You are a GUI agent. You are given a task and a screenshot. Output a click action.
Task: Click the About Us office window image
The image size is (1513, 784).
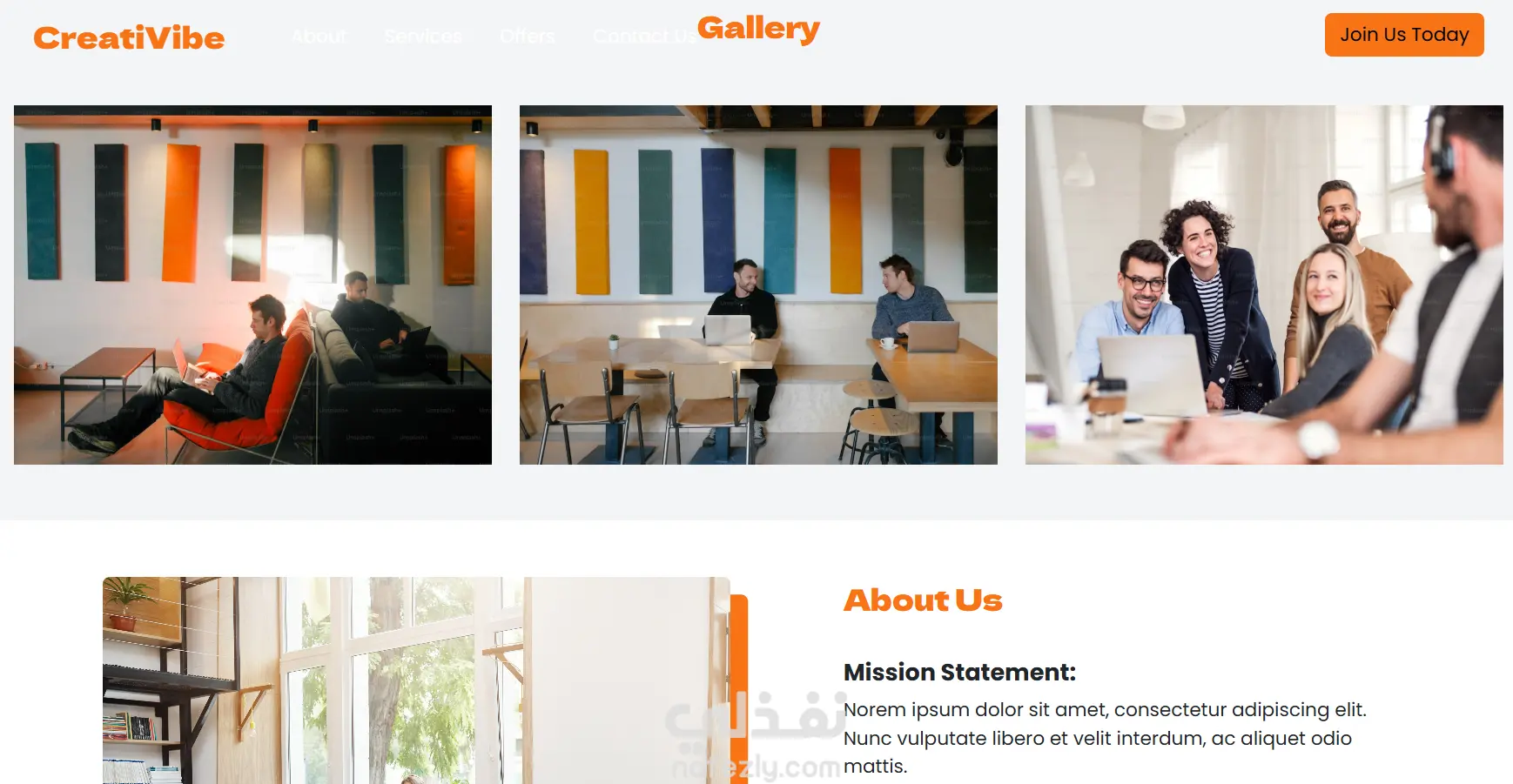point(416,680)
